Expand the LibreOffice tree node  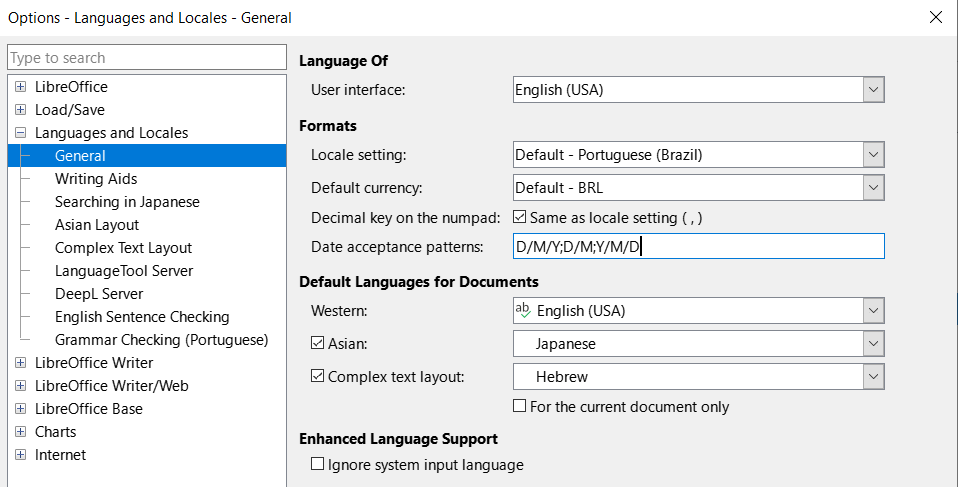(21, 87)
